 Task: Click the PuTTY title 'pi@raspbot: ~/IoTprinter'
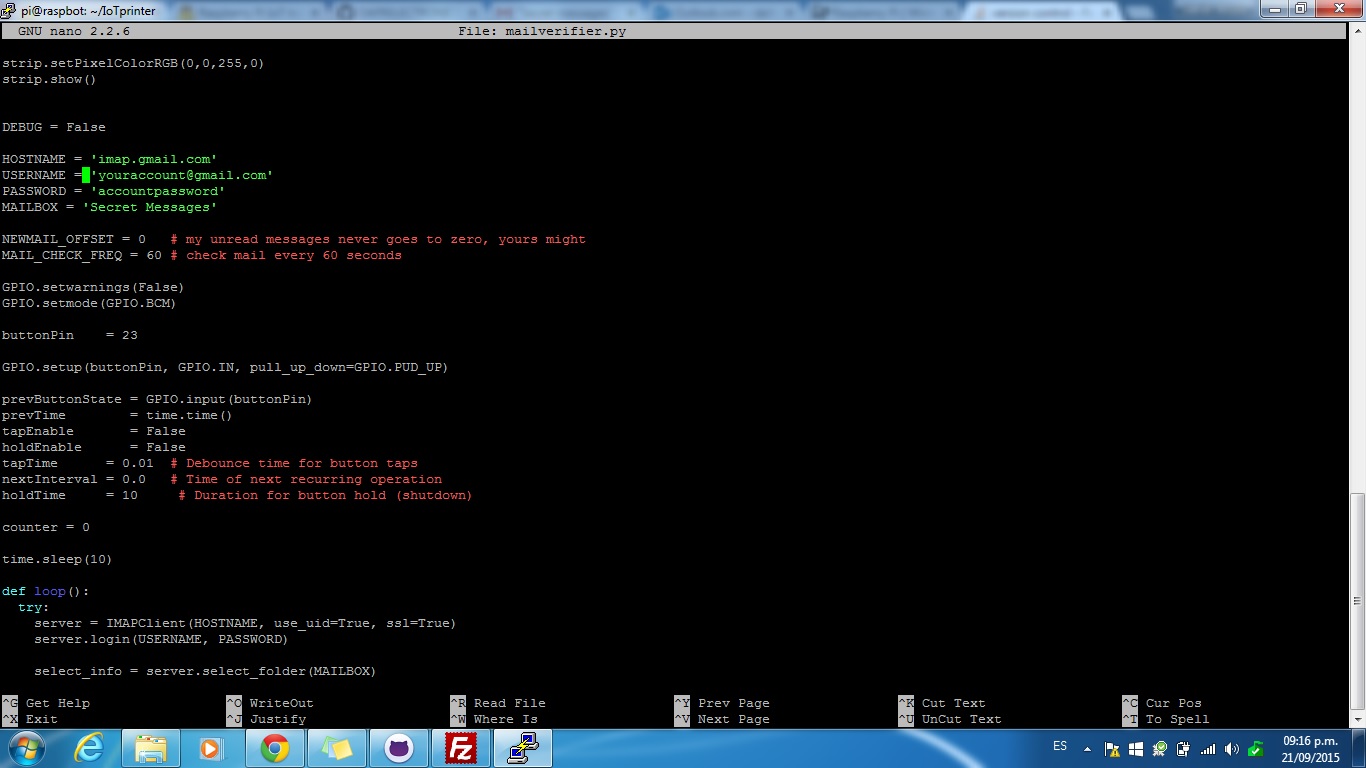(x=88, y=10)
